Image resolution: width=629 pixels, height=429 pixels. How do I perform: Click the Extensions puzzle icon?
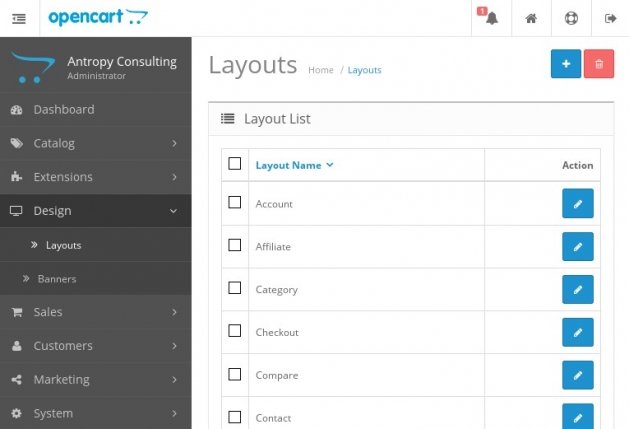pyautogui.click(x=16, y=177)
